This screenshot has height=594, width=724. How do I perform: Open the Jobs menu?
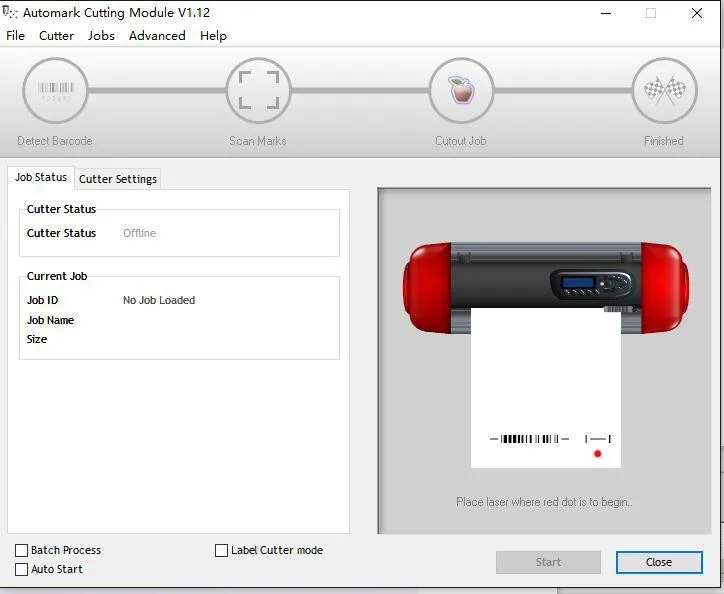coord(101,36)
